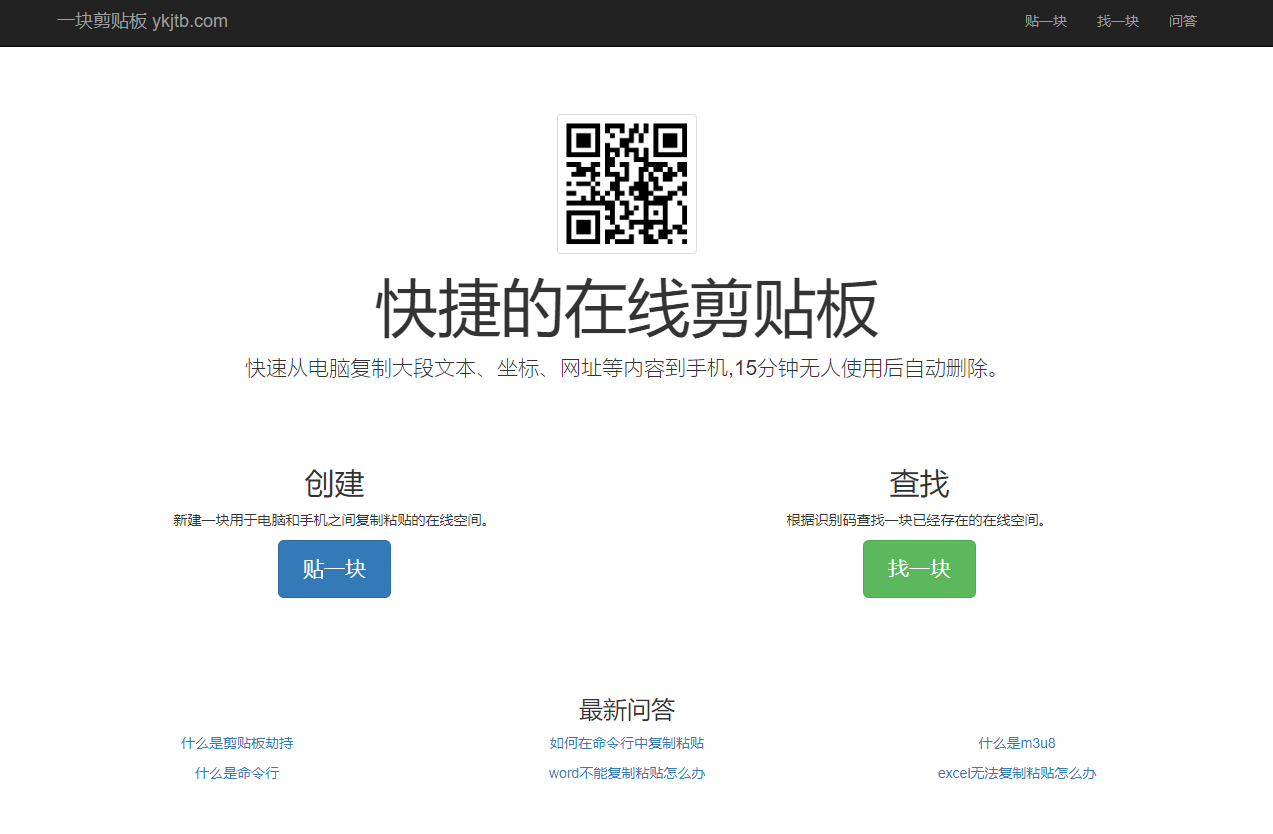Click the blue 贴一块 button
Viewport: 1273px width, 834px height.
(x=334, y=569)
